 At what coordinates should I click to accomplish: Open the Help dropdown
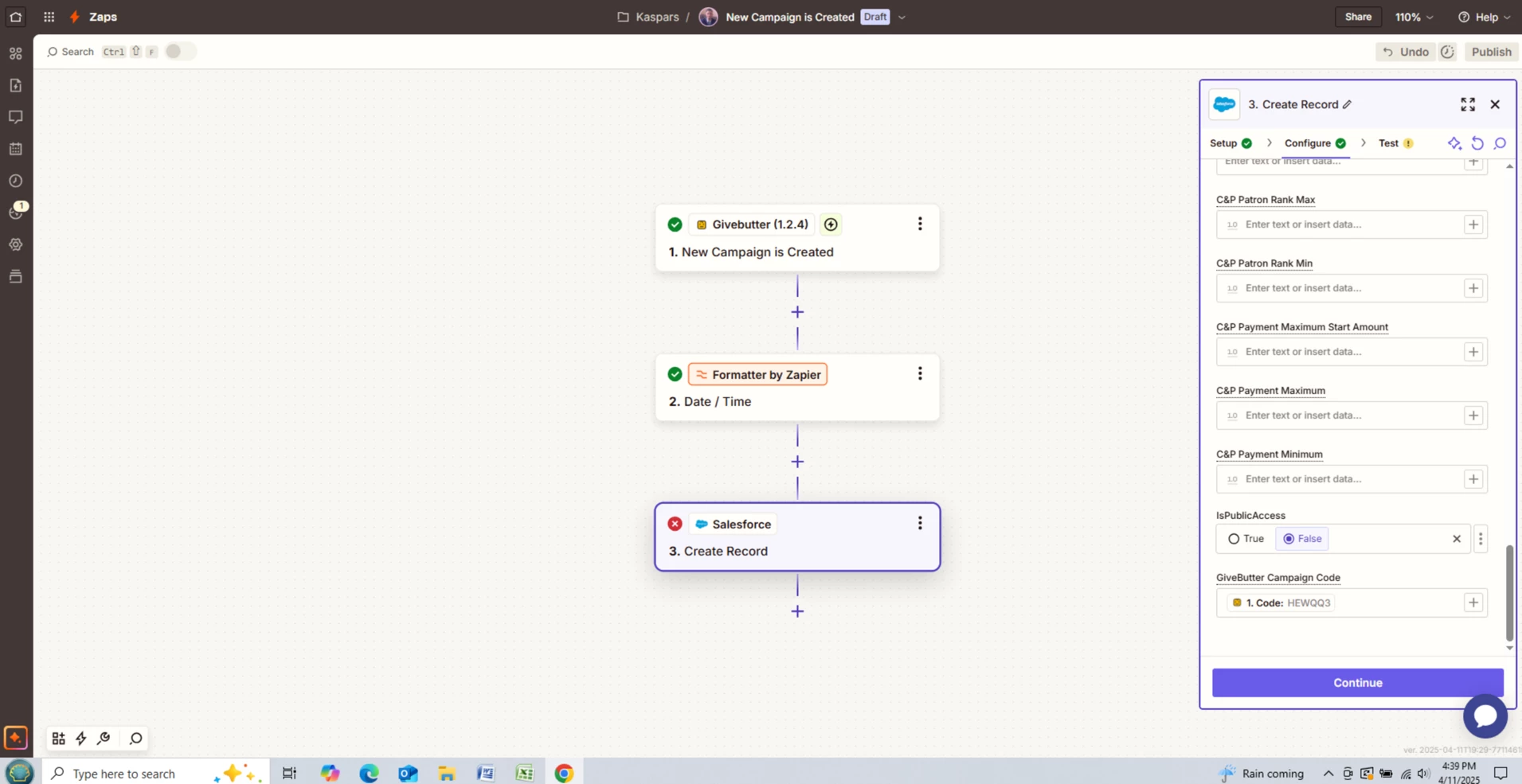coord(1484,17)
